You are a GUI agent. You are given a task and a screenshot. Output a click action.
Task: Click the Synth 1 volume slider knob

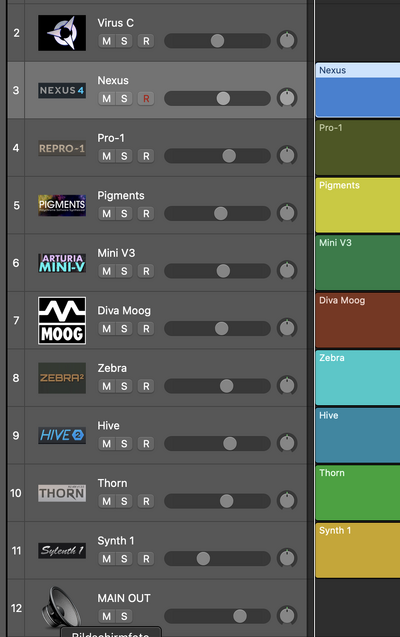[203, 559]
